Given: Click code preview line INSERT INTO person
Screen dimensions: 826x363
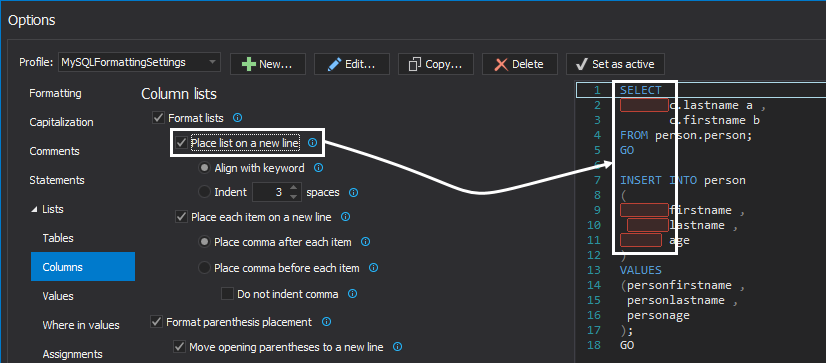Looking at the screenshot, I should tap(683, 180).
